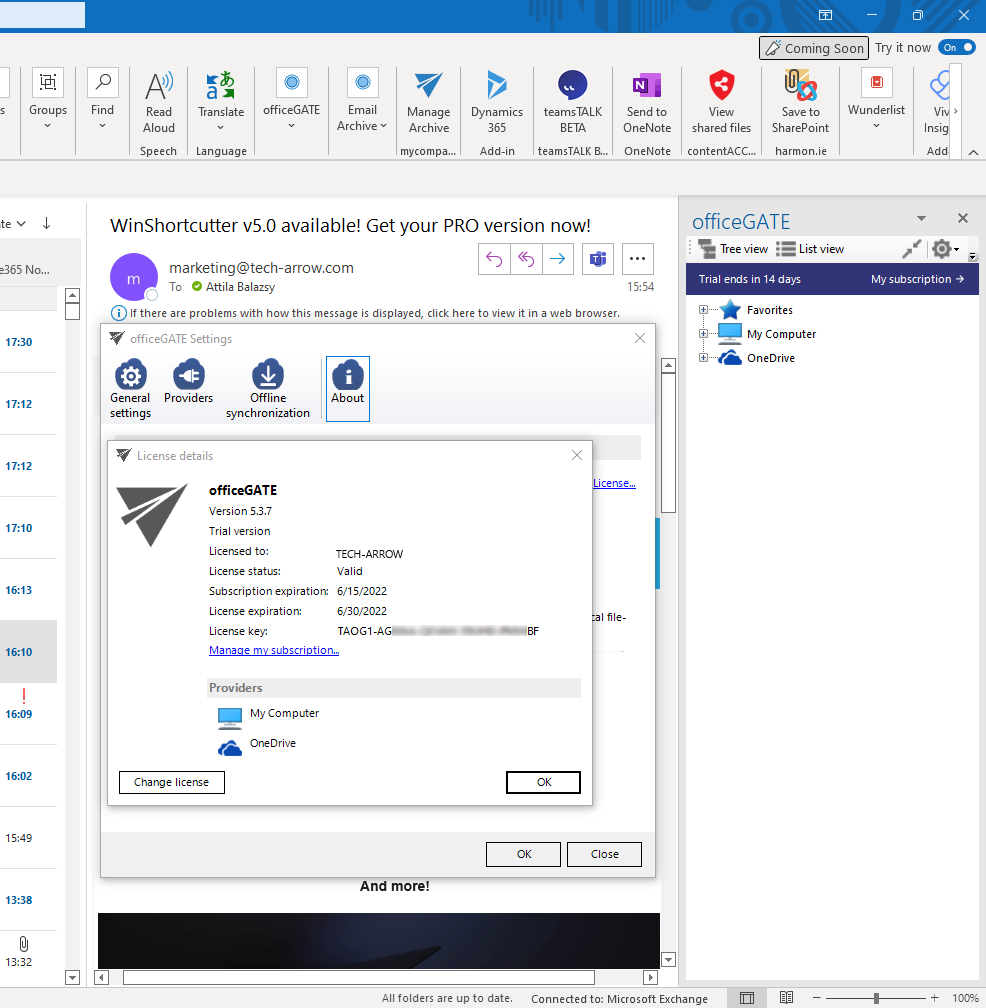Screen dimensions: 986x1008
Task: Switch to the Providers settings tab
Action: 188,388
